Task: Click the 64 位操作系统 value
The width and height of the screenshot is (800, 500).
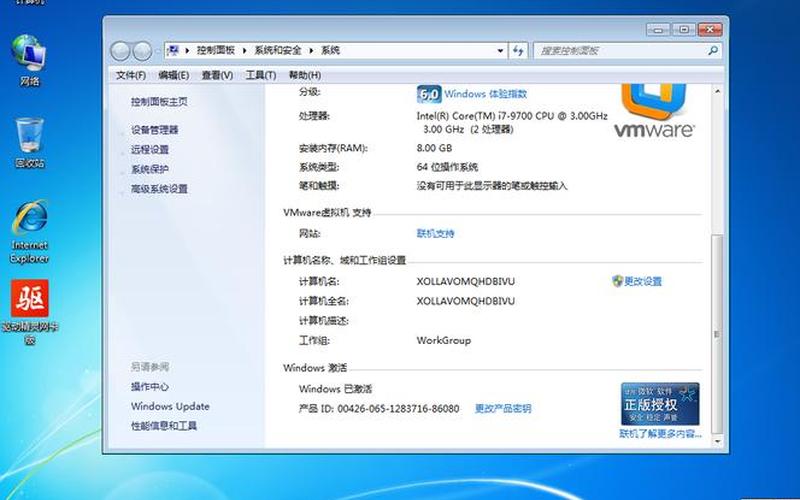Action: [x=447, y=167]
